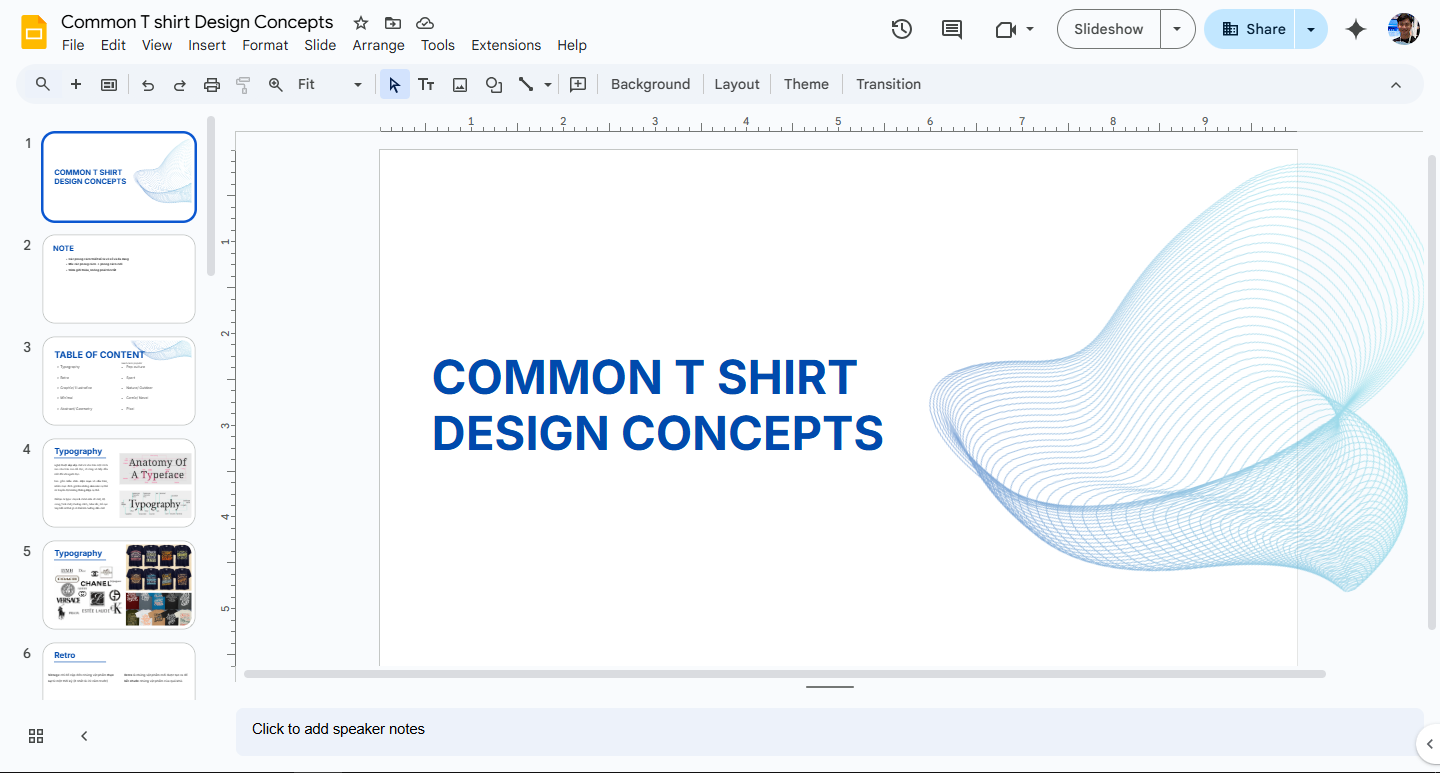Check the cloud save status icon
This screenshot has height=773, width=1440.
(425, 23)
